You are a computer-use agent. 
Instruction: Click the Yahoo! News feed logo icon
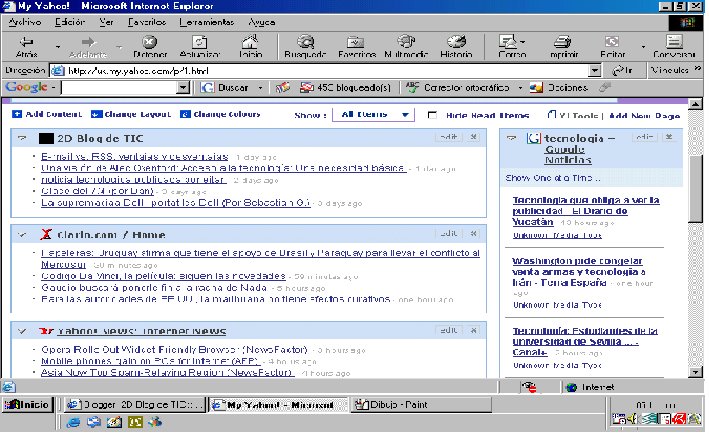click(46, 331)
